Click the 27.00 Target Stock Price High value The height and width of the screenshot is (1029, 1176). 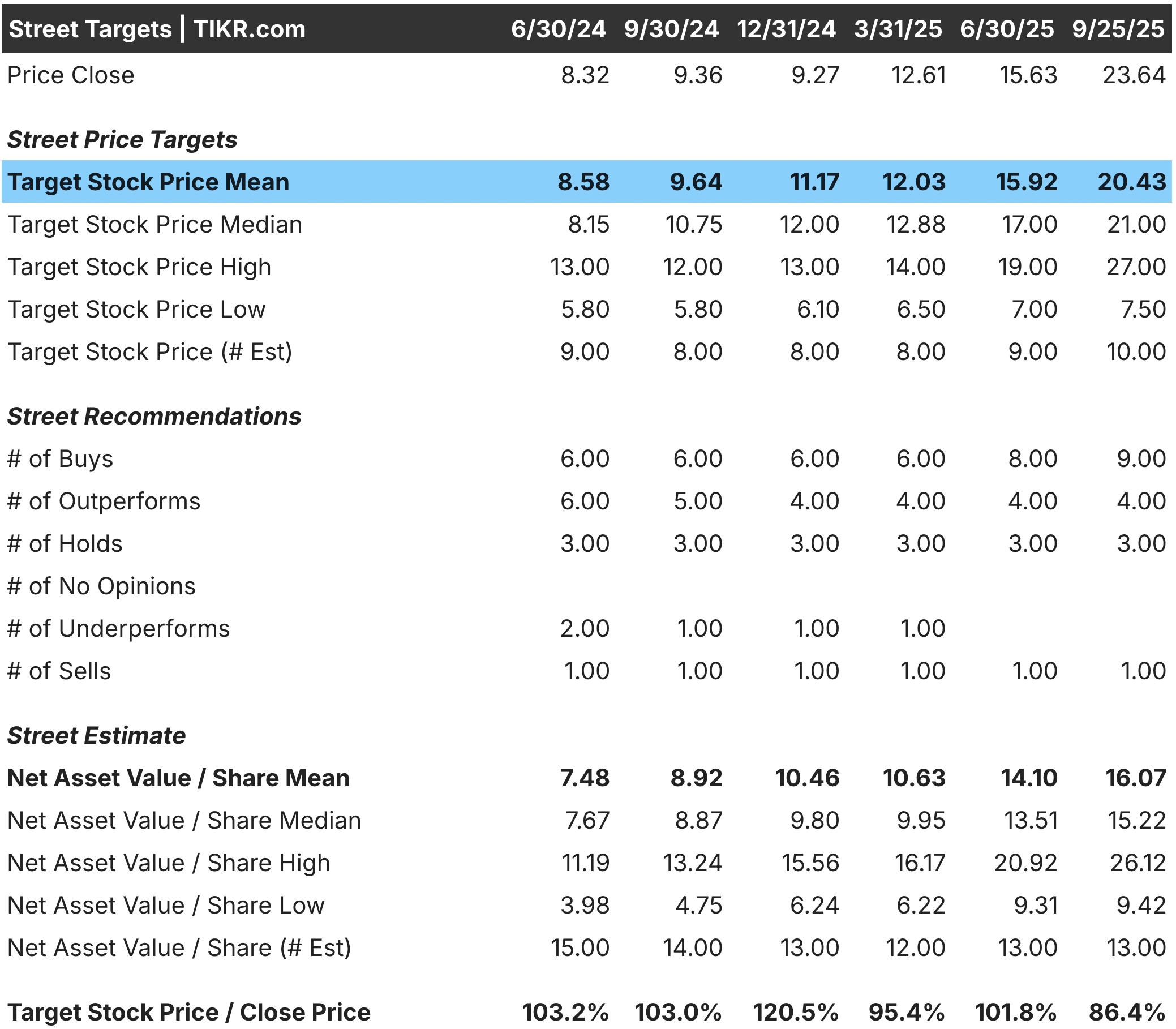(1135, 267)
